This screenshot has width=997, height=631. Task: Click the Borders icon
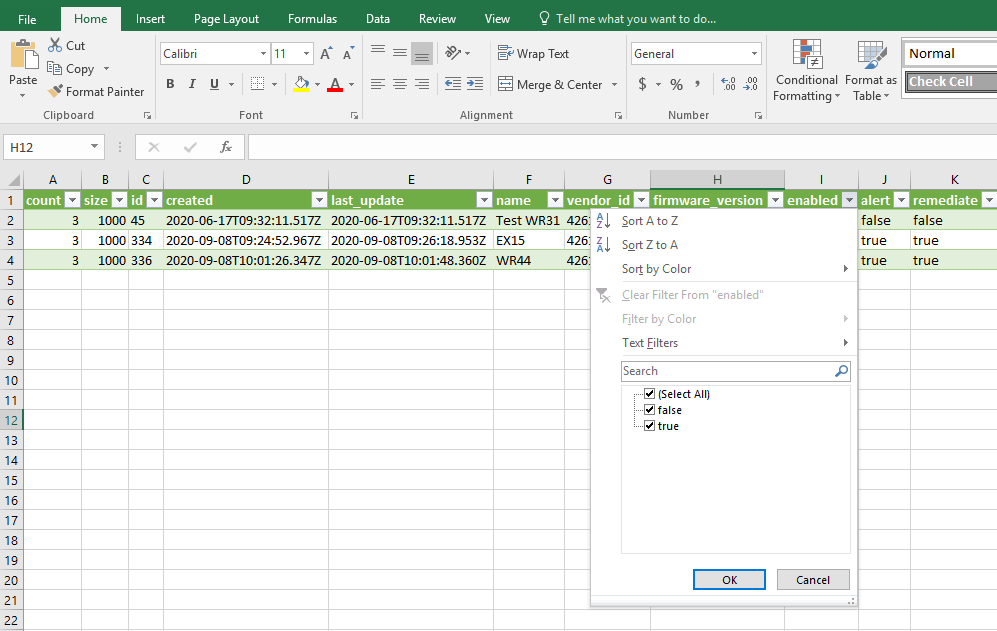click(x=257, y=84)
